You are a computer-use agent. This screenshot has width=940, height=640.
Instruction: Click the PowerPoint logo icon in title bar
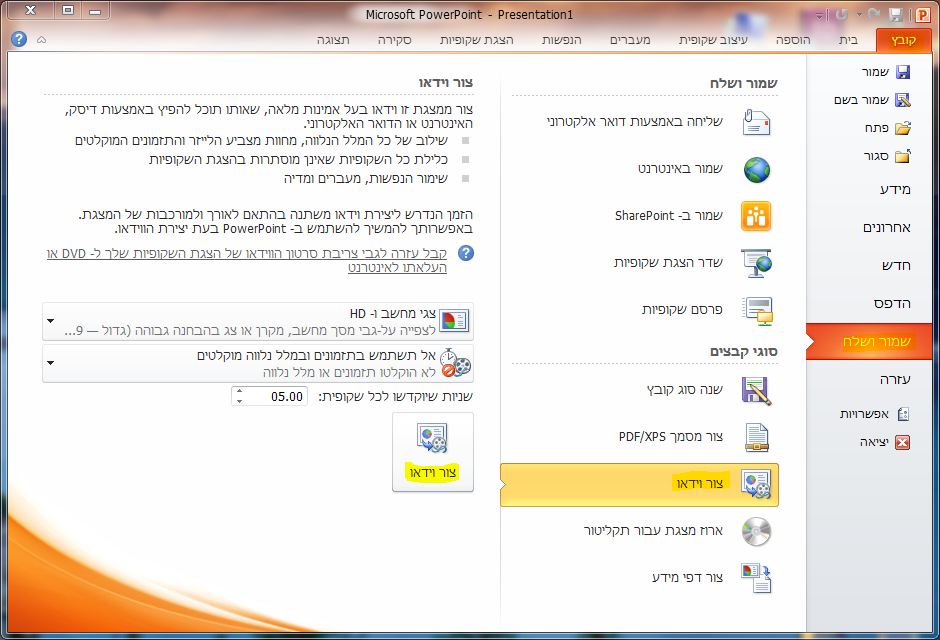(921, 15)
